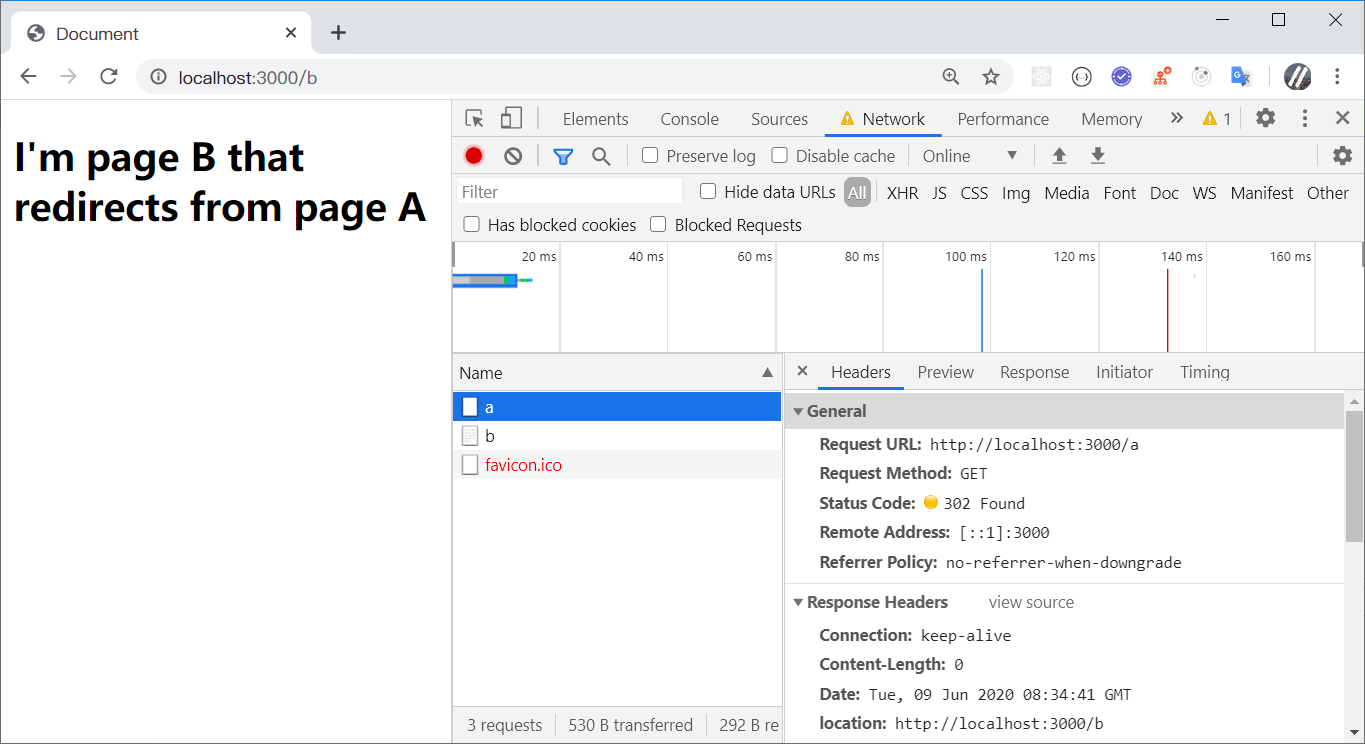Viewport: 1365px width, 744px height.
Task: Click the warning count badge showing 1
Action: click(1217, 119)
